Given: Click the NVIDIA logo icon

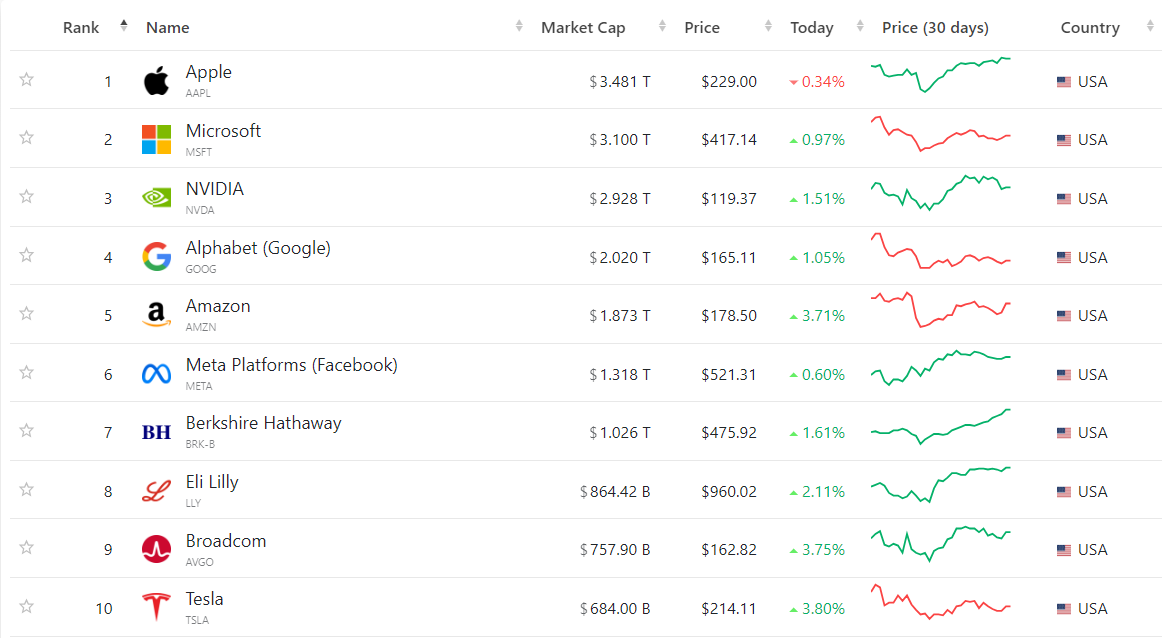Looking at the screenshot, I should click(x=156, y=198).
